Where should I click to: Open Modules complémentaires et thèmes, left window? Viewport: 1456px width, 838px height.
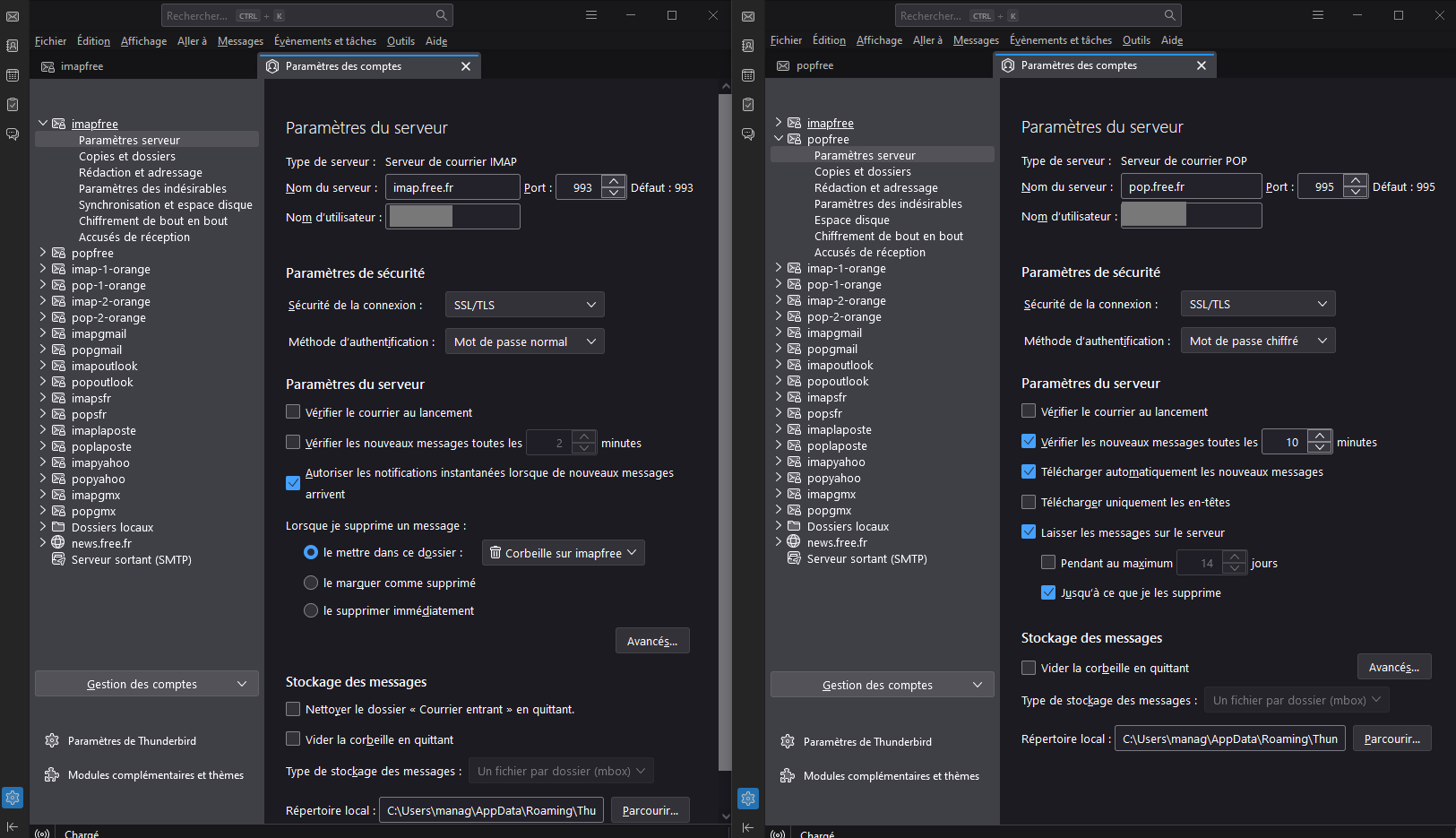point(156,774)
